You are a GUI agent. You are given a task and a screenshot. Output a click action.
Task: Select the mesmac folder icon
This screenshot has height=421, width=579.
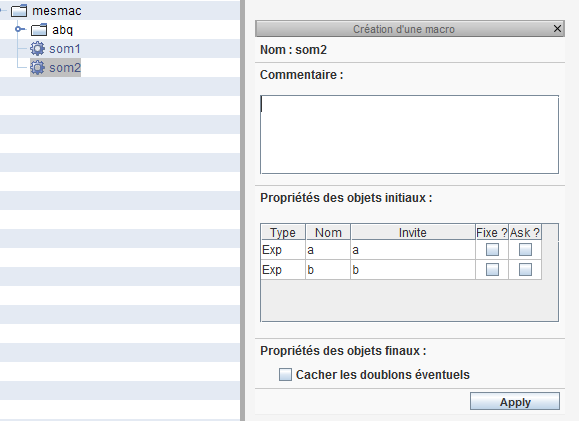pos(19,11)
